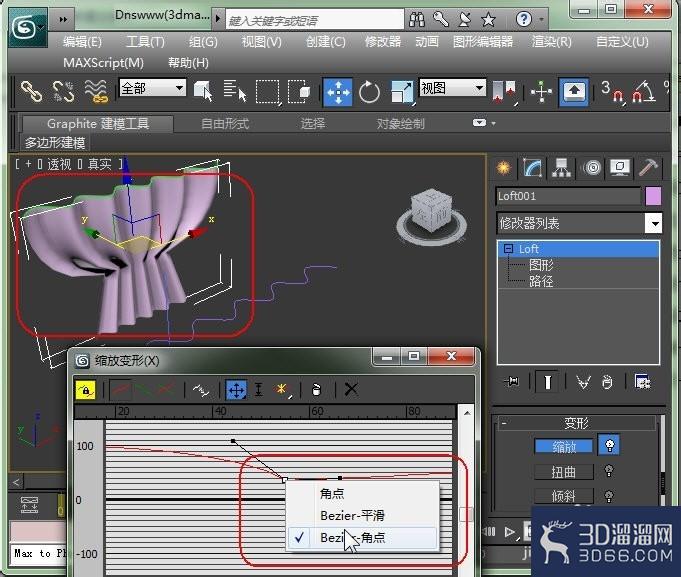Toggle 3D Snaps button

612,92
